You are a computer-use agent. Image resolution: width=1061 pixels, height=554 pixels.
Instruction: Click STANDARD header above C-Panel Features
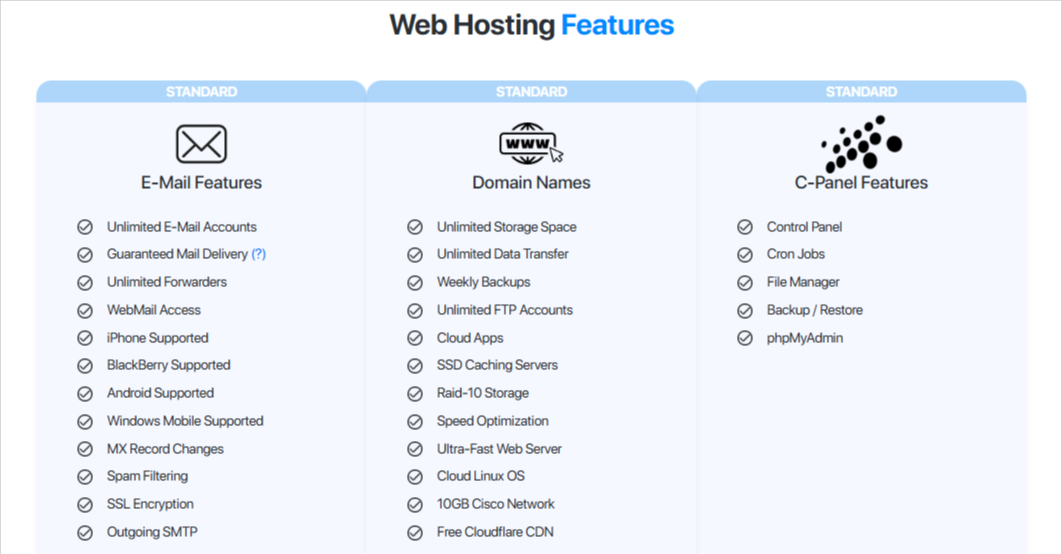click(x=861, y=91)
